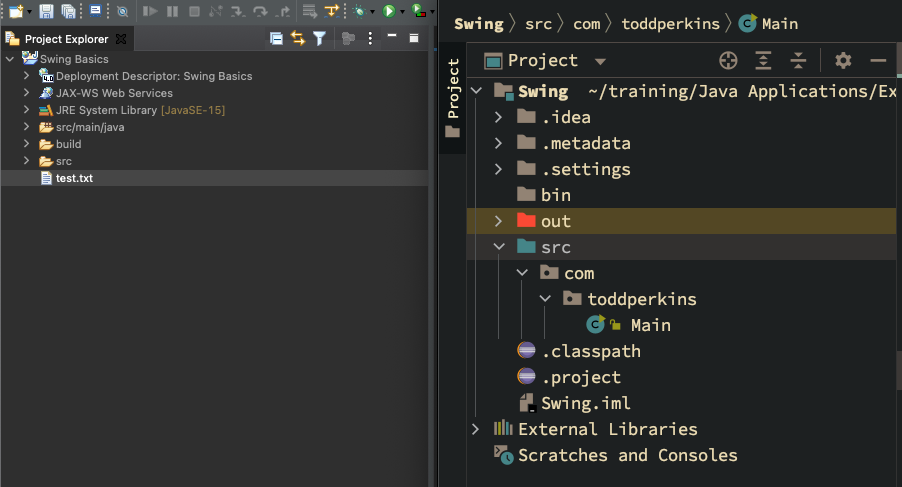Expand src/main/java source folder
This screenshot has width=902, height=487.
point(26,126)
